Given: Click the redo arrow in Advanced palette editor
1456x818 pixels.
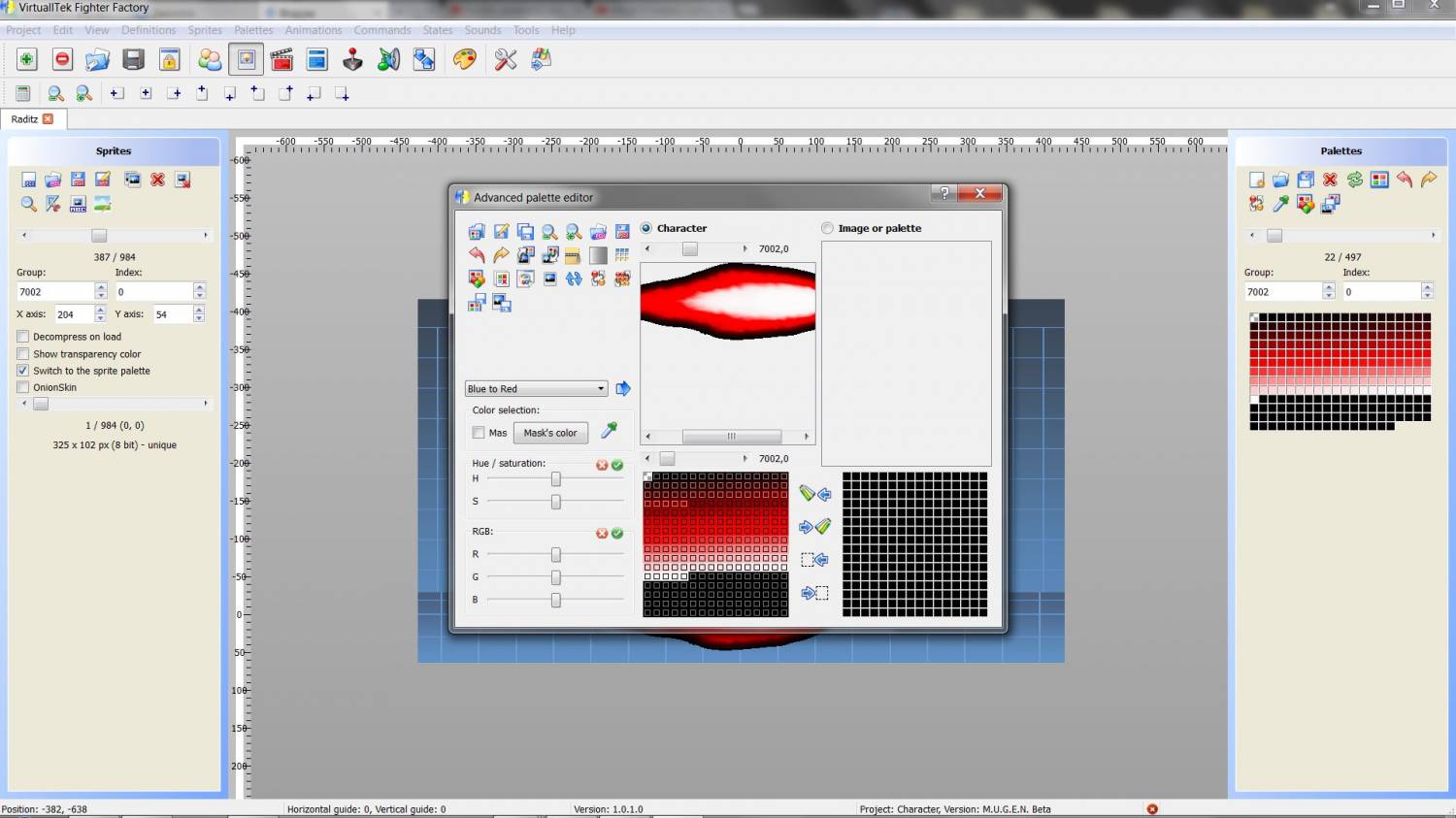Looking at the screenshot, I should (x=501, y=255).
